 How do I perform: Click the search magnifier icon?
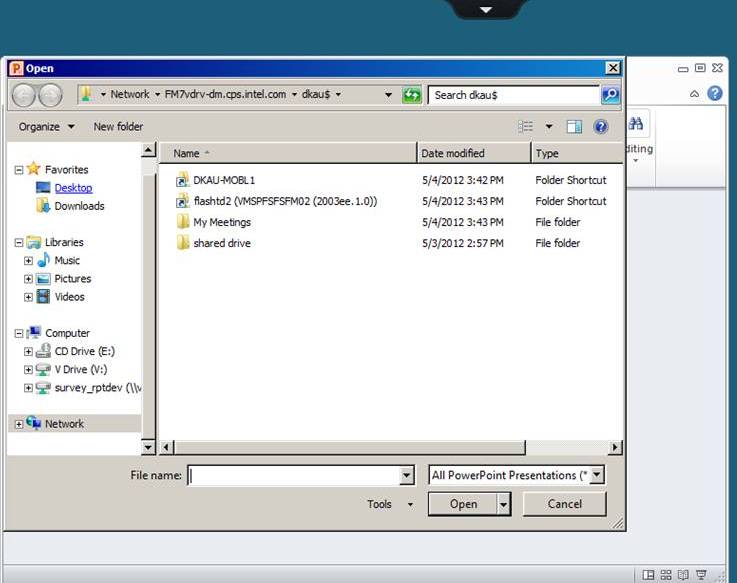(609, 95)
